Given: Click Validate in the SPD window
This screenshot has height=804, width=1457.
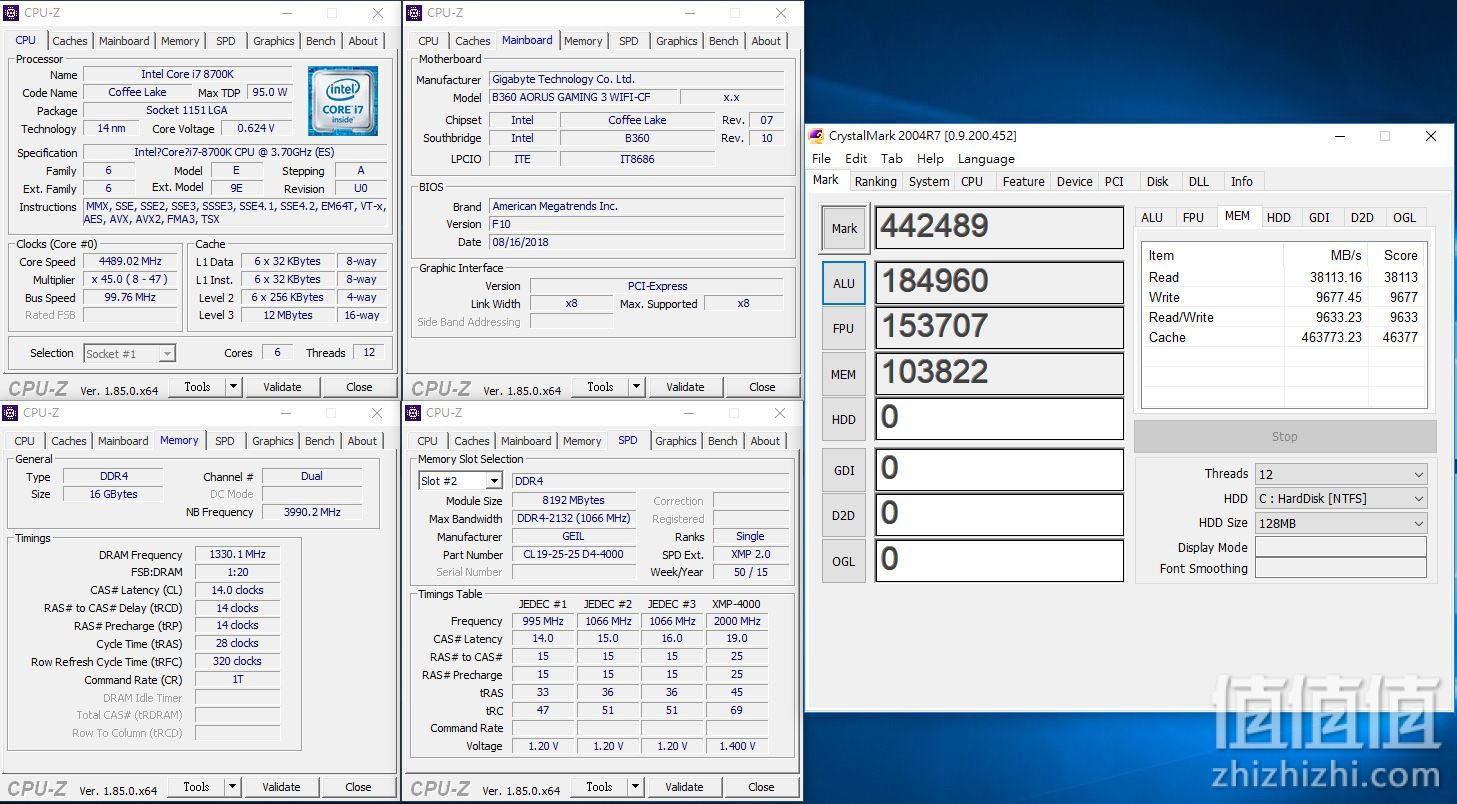Looking at the screenshot, I should click(x=684, y=787).
